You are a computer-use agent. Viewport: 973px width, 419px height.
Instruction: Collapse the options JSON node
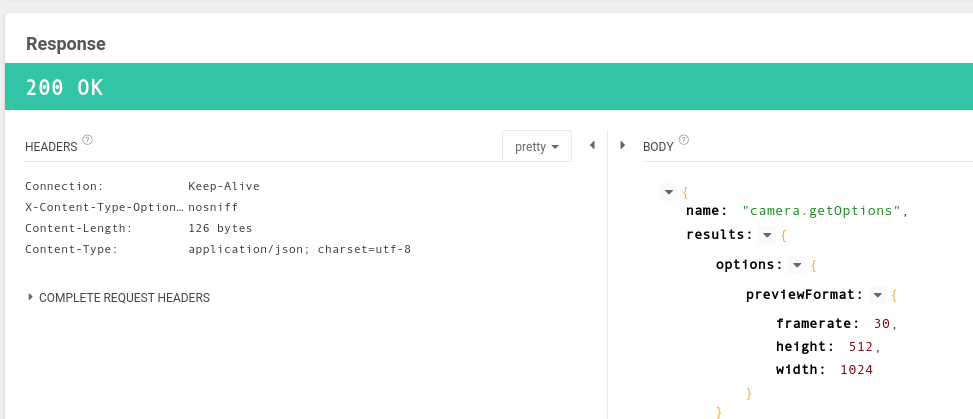797,265
